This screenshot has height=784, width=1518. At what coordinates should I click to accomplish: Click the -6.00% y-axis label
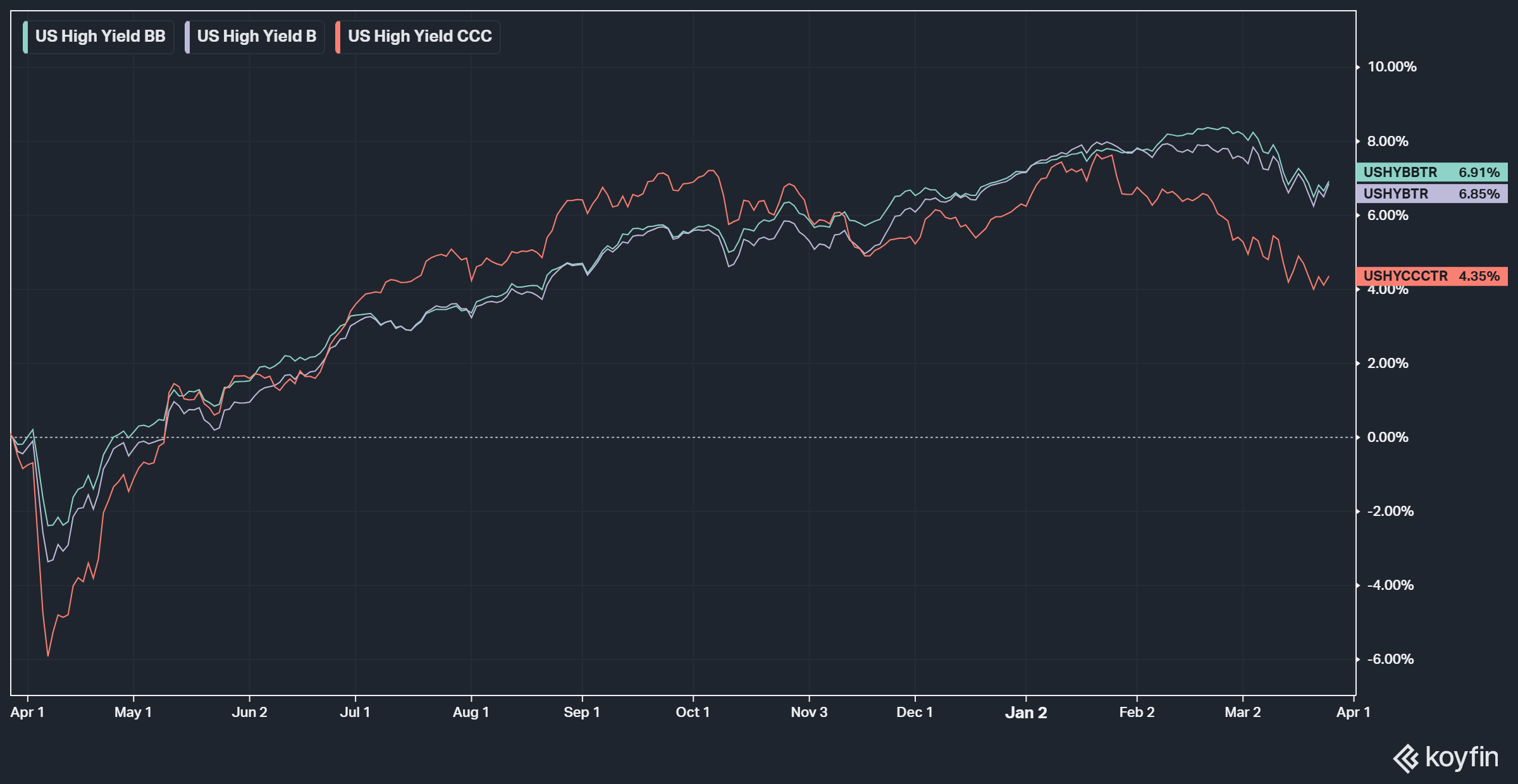1390,659
